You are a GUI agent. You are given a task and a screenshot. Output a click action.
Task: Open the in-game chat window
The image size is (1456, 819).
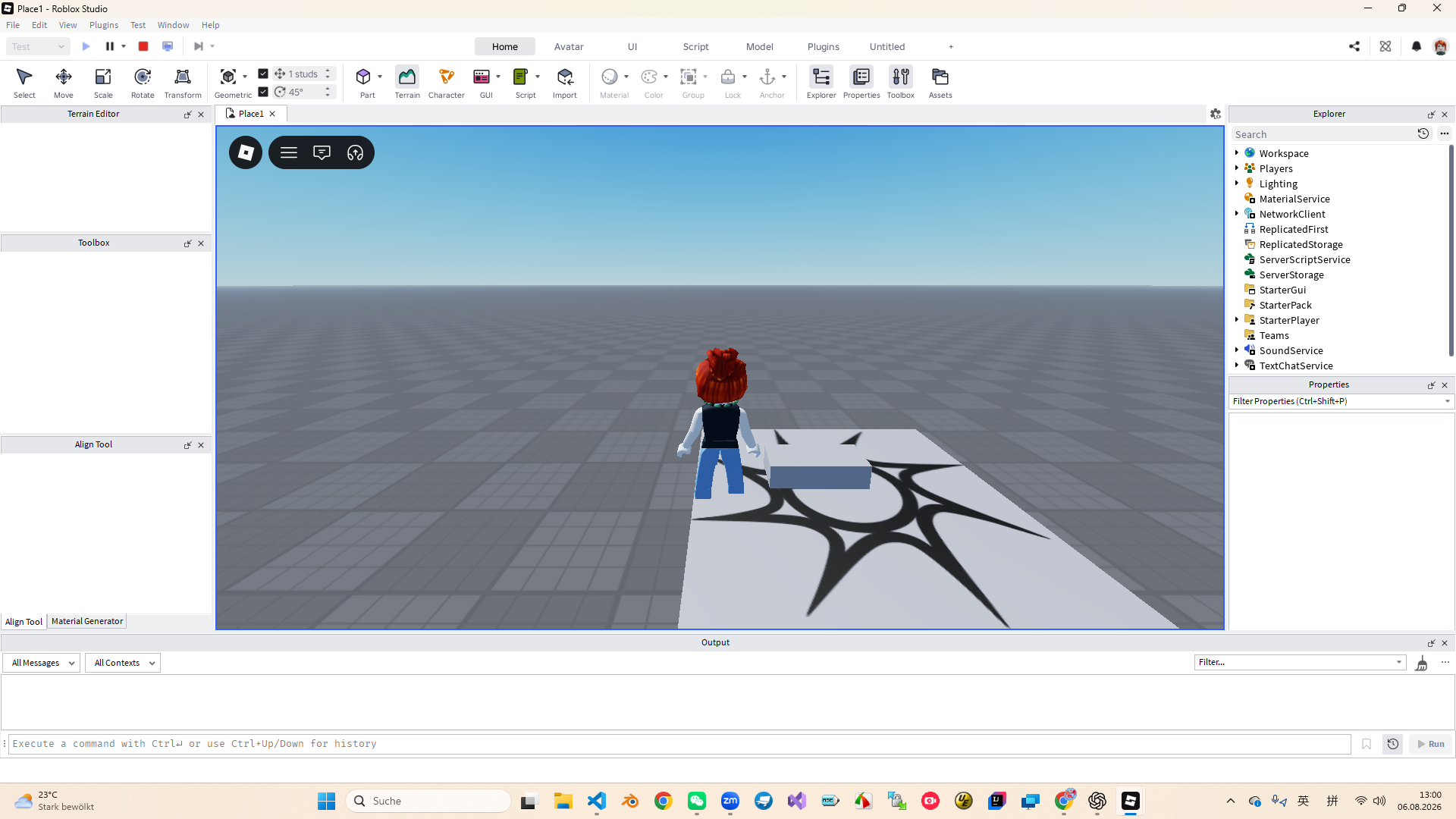click(x=322, y=152)
